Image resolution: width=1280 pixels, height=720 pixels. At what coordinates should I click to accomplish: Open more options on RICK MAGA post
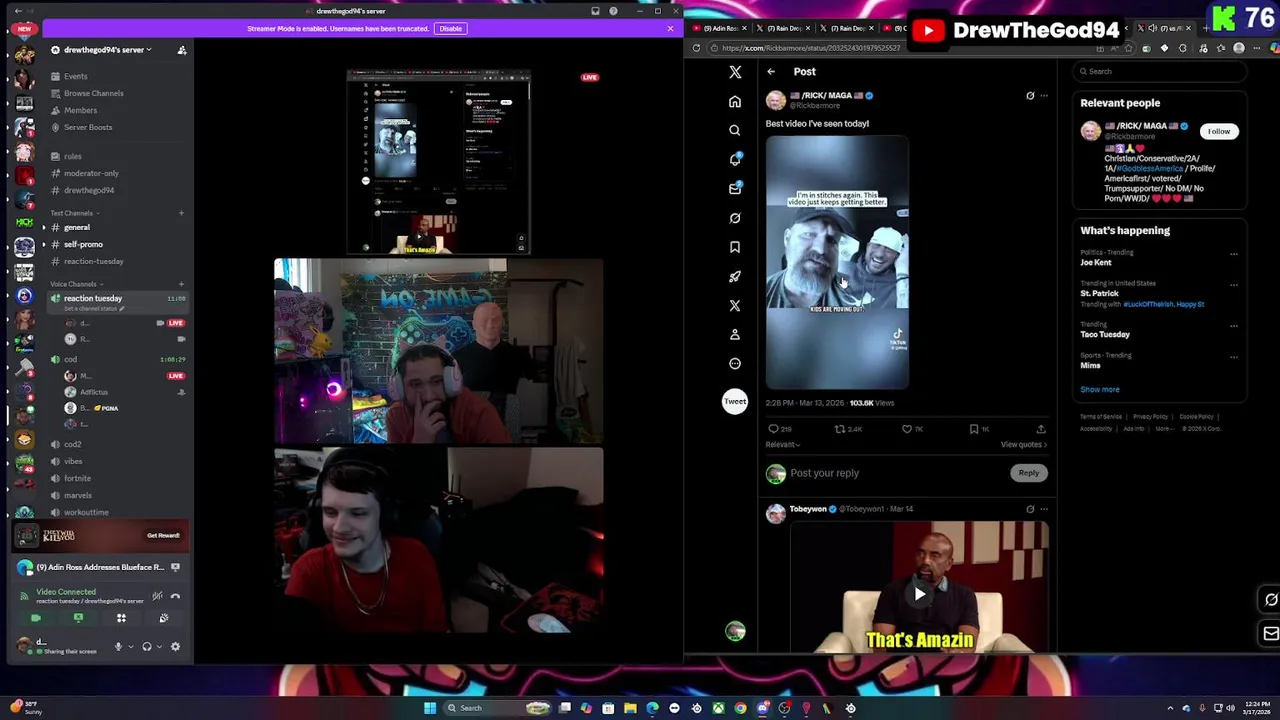(x=1044, y=96)
